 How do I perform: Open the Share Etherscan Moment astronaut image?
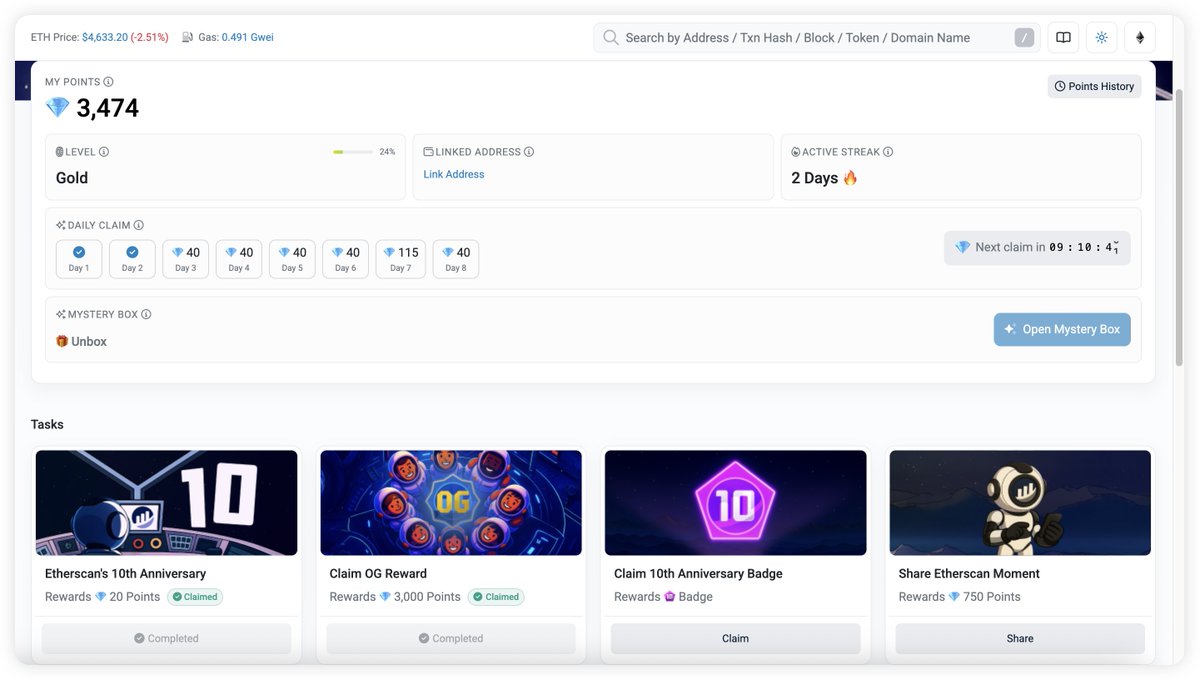(x=1020, y=503)
